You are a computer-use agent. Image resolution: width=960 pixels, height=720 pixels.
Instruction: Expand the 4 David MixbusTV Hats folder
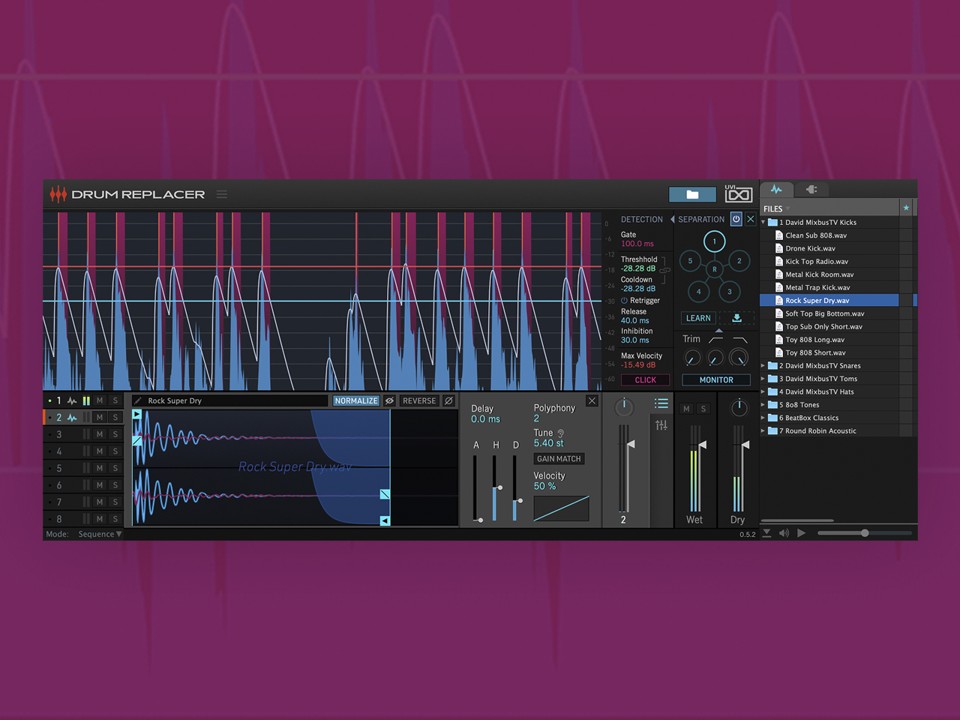[763, 392]
